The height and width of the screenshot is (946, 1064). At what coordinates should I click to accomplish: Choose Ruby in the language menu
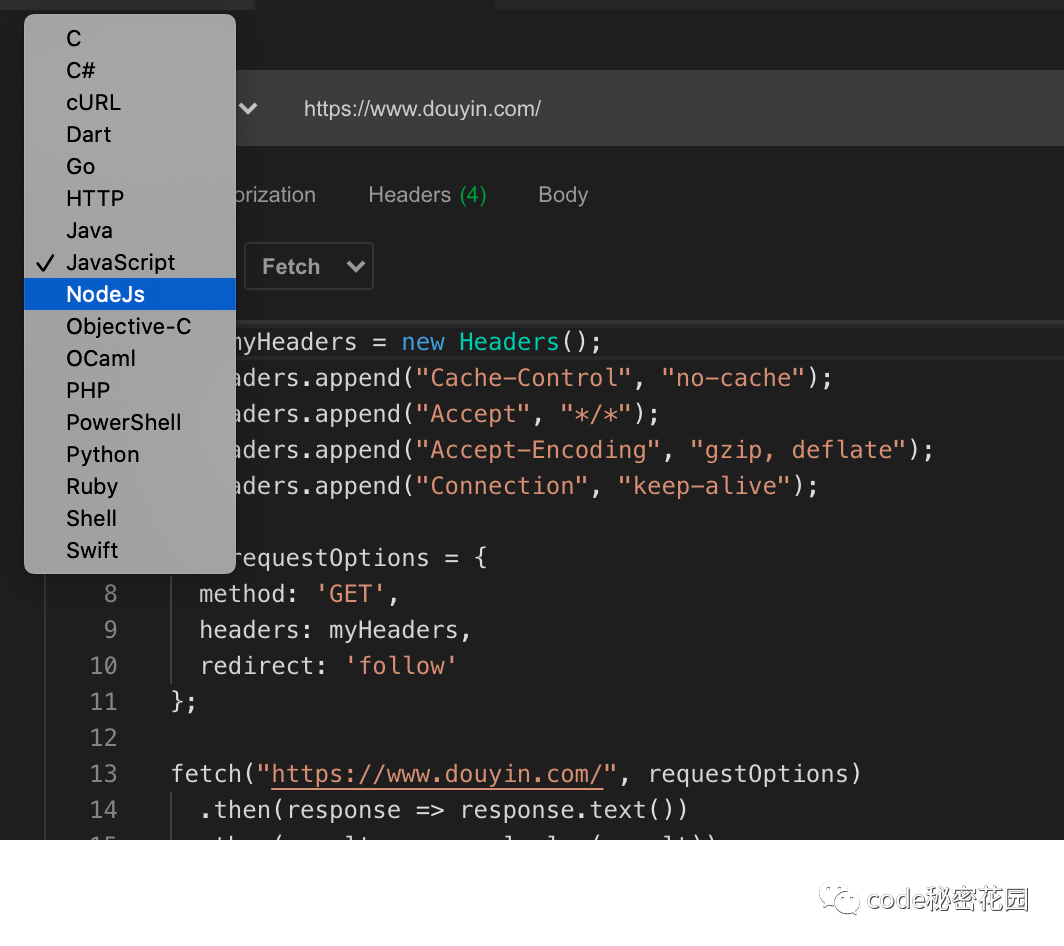[92, 486]
